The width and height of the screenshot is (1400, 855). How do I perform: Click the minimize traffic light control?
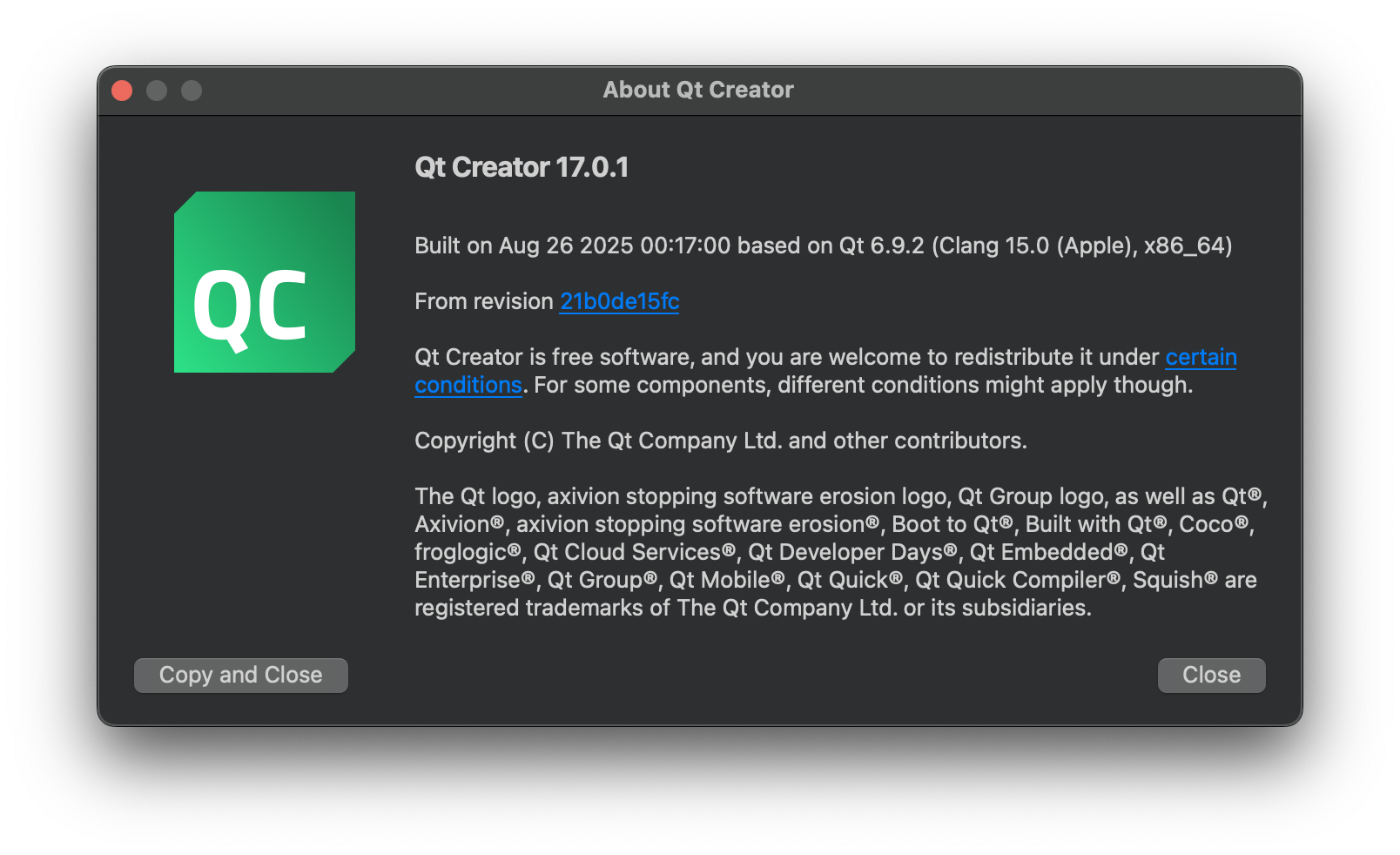click(157, 90)
